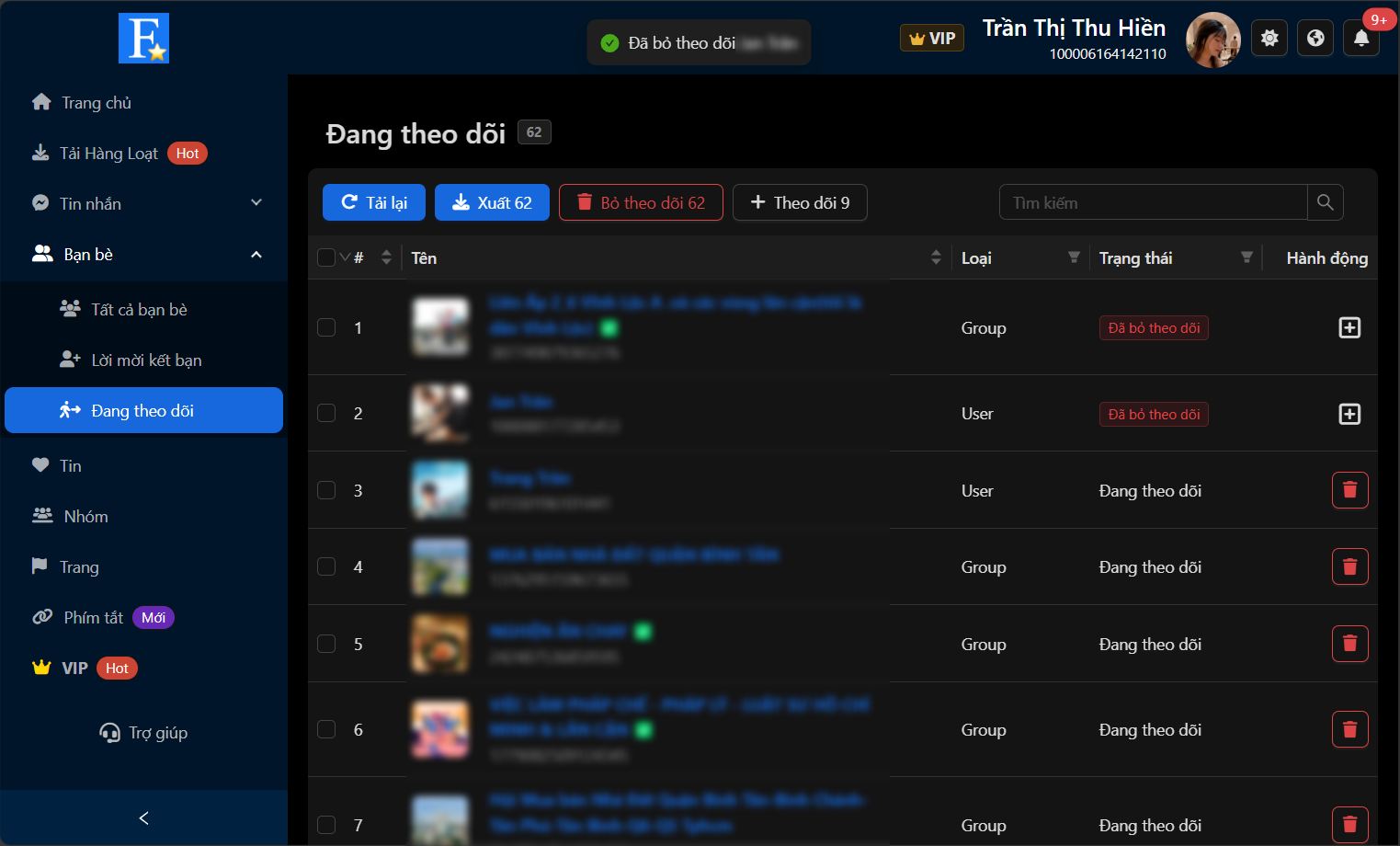1400x846 pixels.
Task: Click the Tải lại button
Action: pyautogui.click(x=374, y=202)
